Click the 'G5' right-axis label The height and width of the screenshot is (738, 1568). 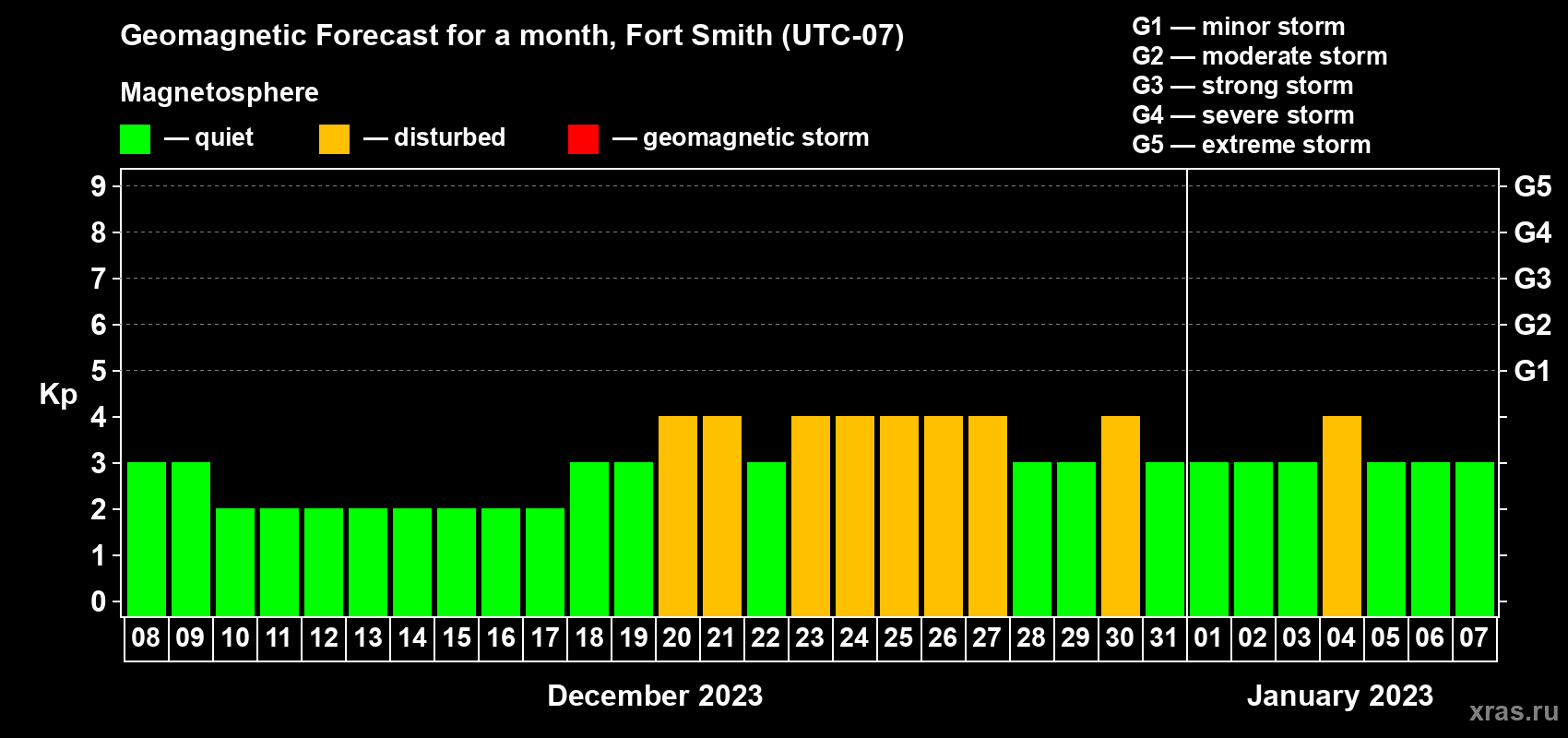[x=1533, y=186]
